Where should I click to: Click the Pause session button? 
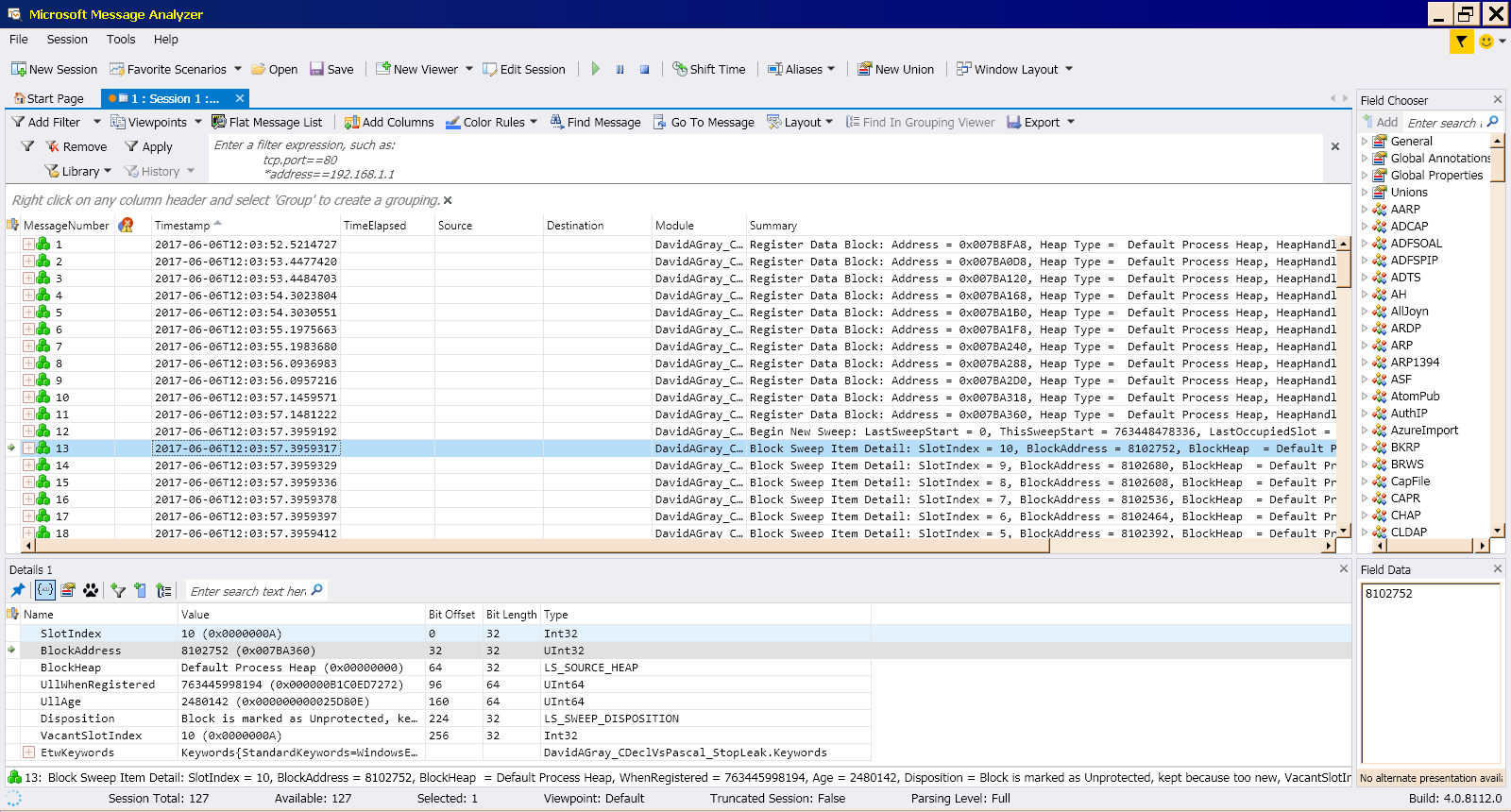tap(620, 69)
